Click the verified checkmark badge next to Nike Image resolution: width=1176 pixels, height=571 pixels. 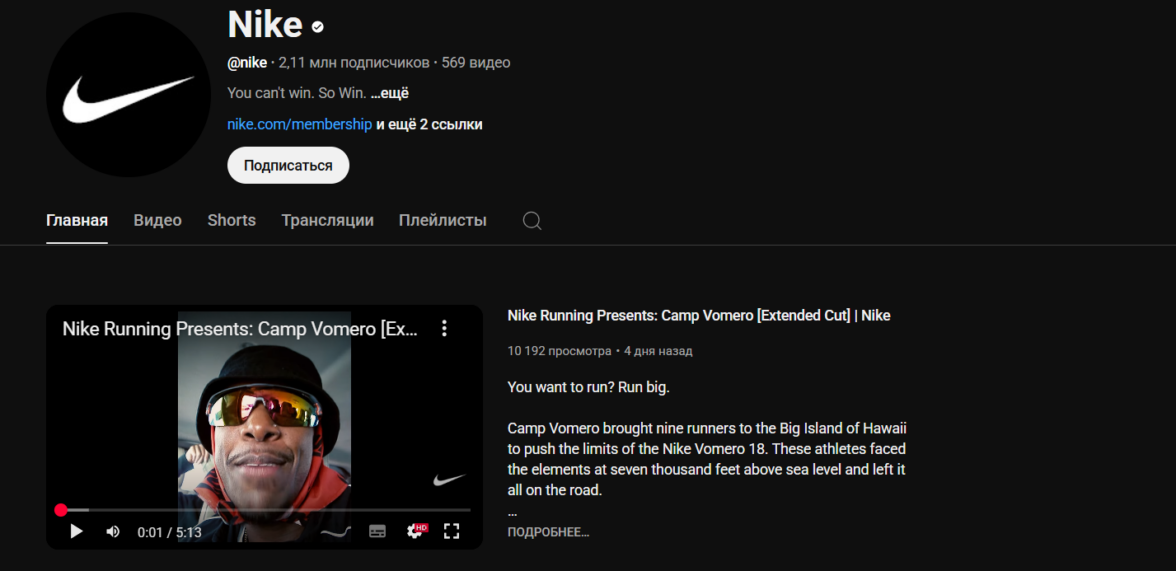[318, 27]
